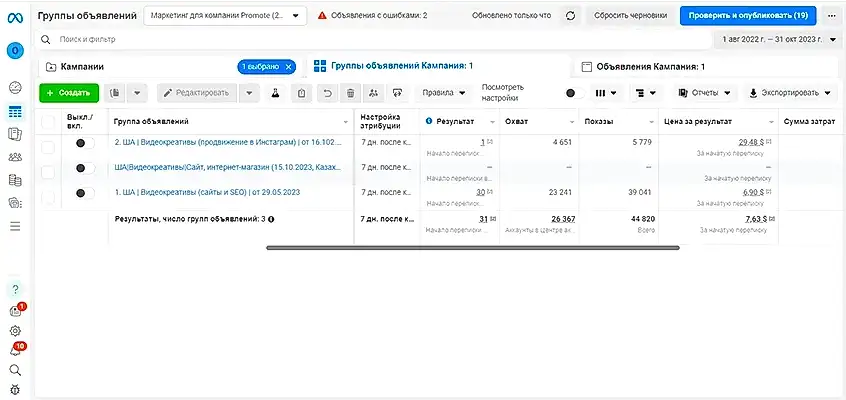Expand the Правила dropdown
Image resolution: width=846 pixels, height=400 pixels.
click(x=445, y=93)
